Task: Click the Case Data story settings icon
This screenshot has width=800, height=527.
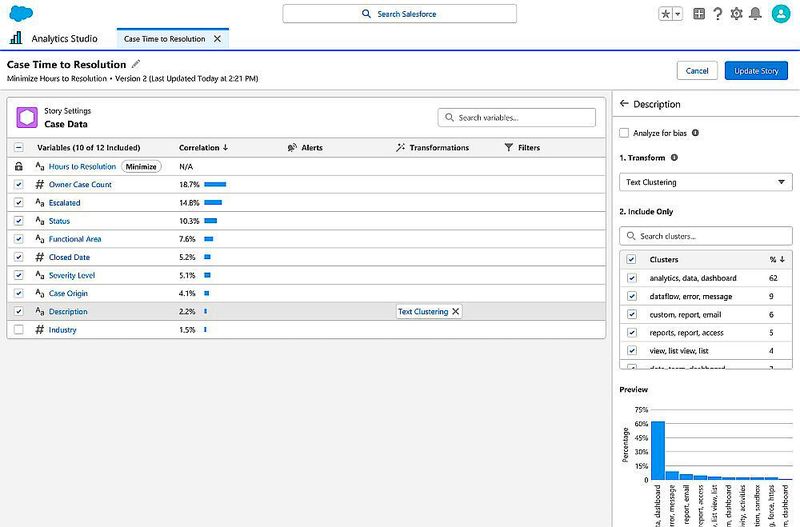Action: 27,117
